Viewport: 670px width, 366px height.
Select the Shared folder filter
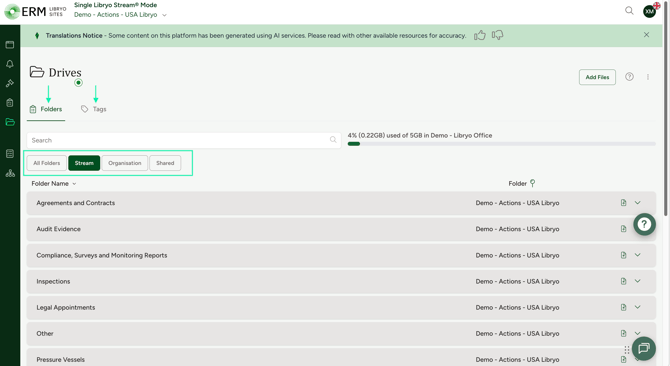165,163
